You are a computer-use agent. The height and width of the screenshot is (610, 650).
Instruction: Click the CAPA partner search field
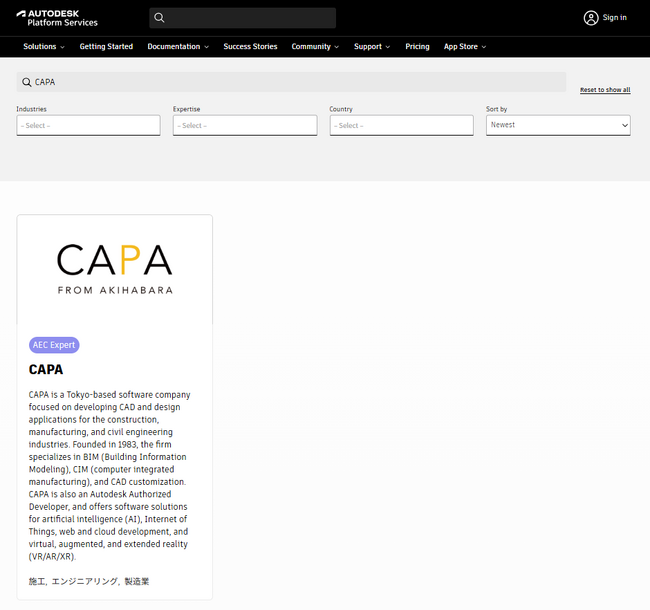(291, 82)
